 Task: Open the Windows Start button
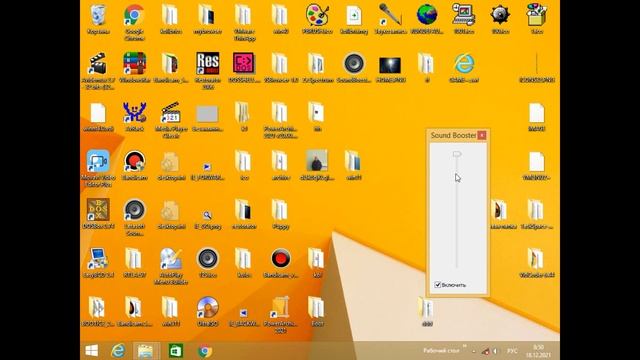91,351
